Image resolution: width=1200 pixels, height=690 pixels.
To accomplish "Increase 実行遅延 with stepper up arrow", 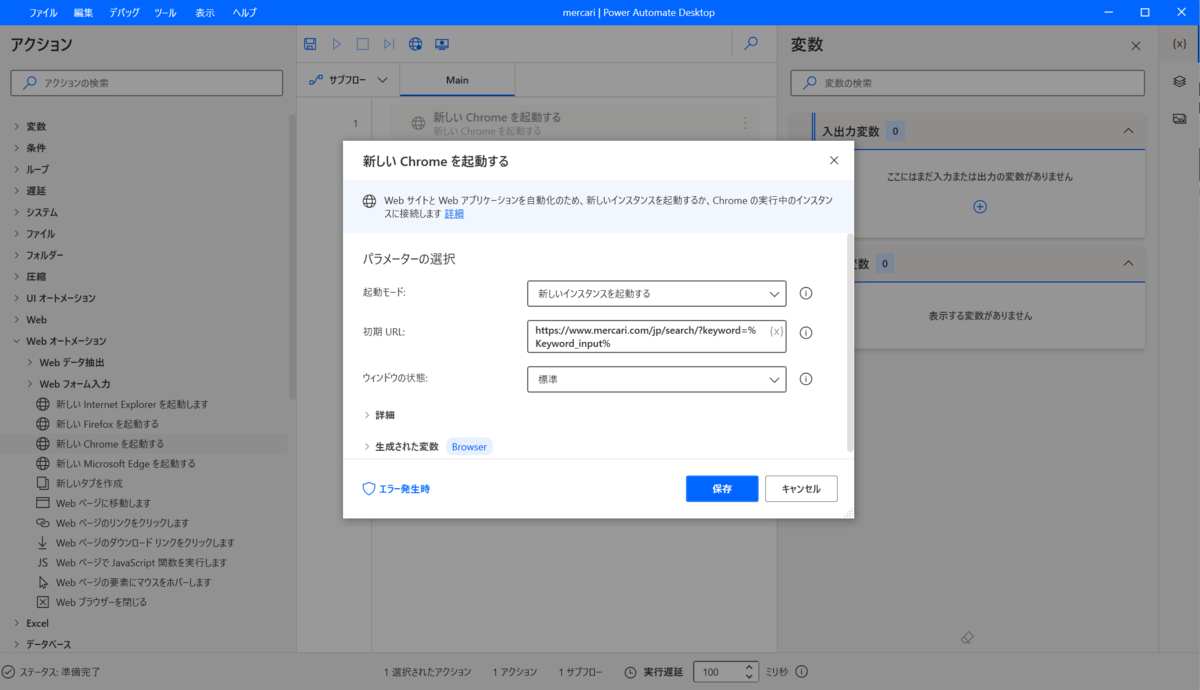I will [x=750, y=667].
